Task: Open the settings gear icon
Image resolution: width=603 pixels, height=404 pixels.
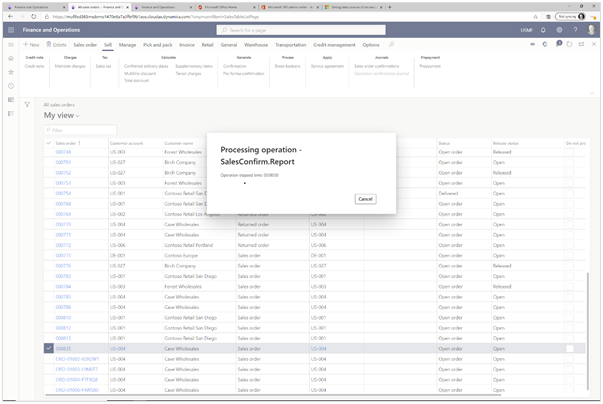Action: (x=558, y=30)
